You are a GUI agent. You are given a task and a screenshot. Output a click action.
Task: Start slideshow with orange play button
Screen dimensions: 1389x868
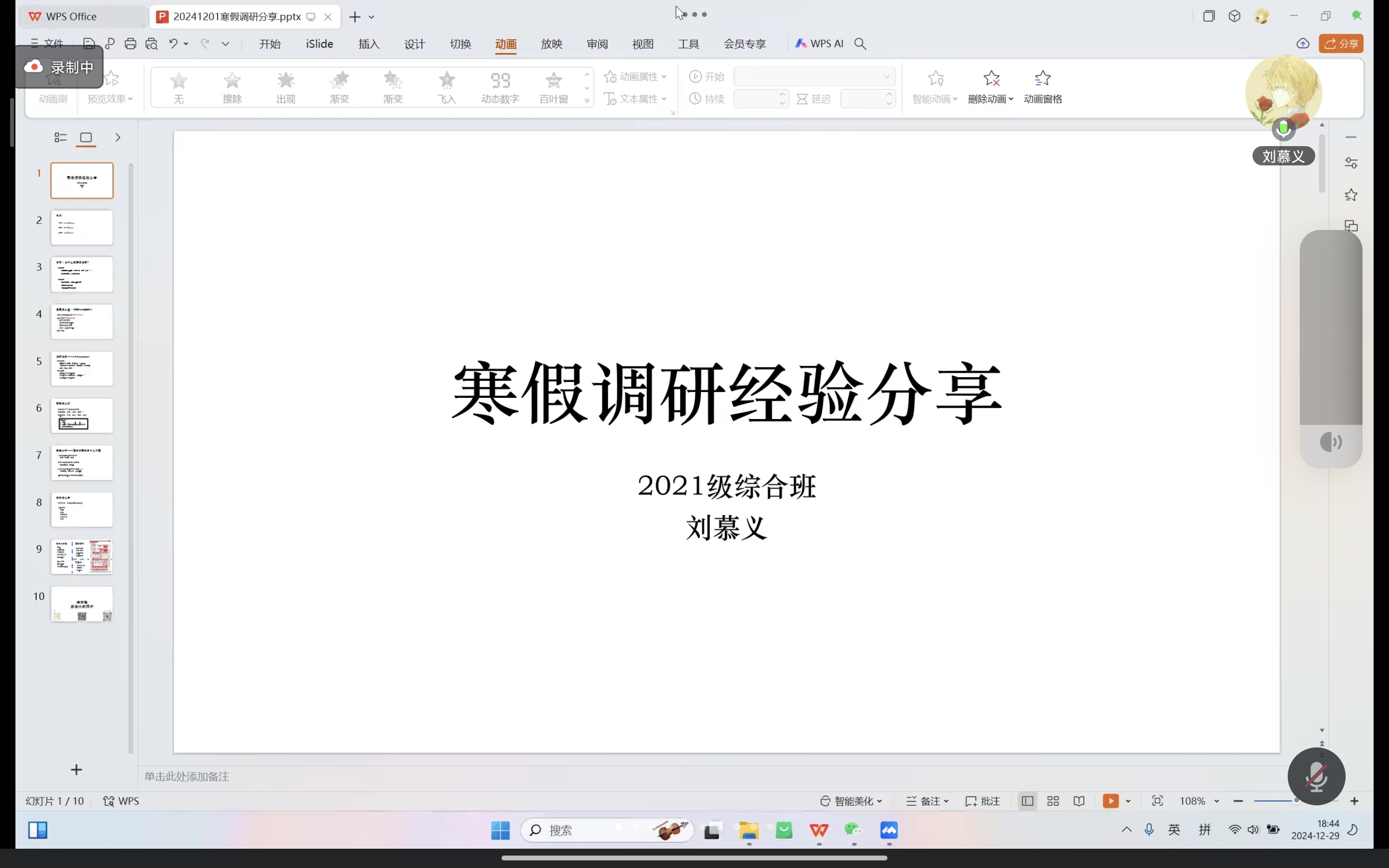click(1110, 801)
